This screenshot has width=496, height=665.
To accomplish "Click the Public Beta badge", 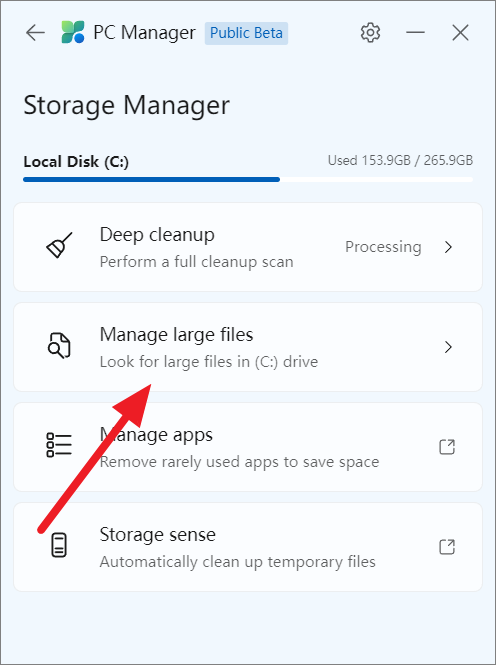I will click(246, 33).
